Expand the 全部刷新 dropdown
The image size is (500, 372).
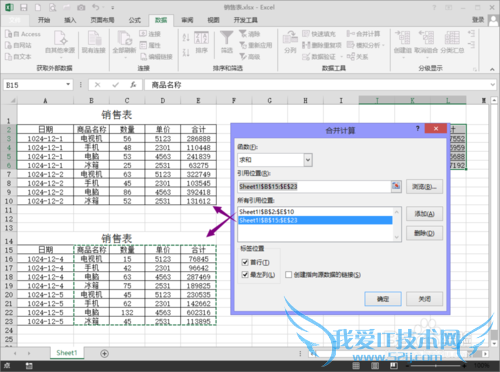coord(125,57)
